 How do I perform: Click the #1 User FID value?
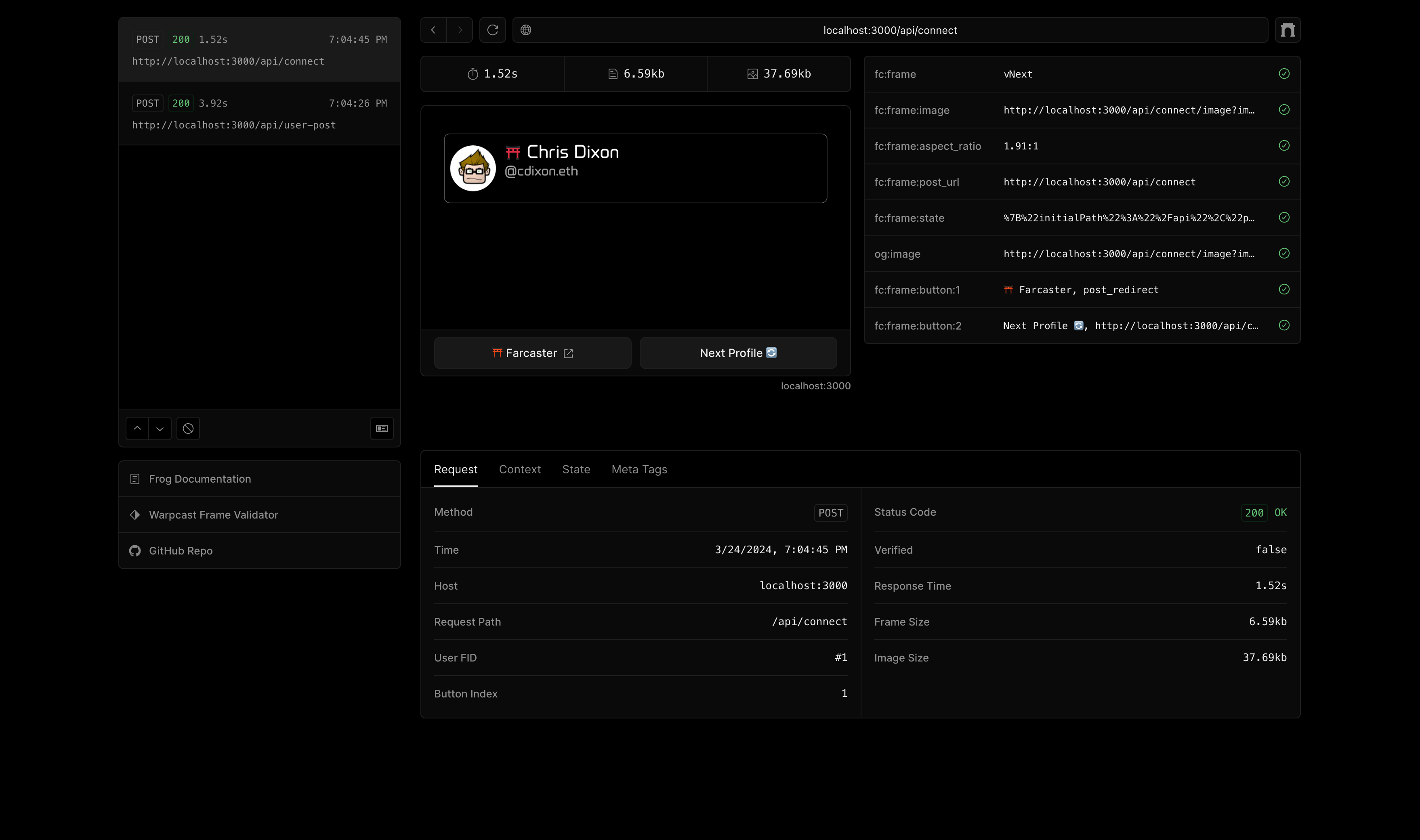click(841, 658)
